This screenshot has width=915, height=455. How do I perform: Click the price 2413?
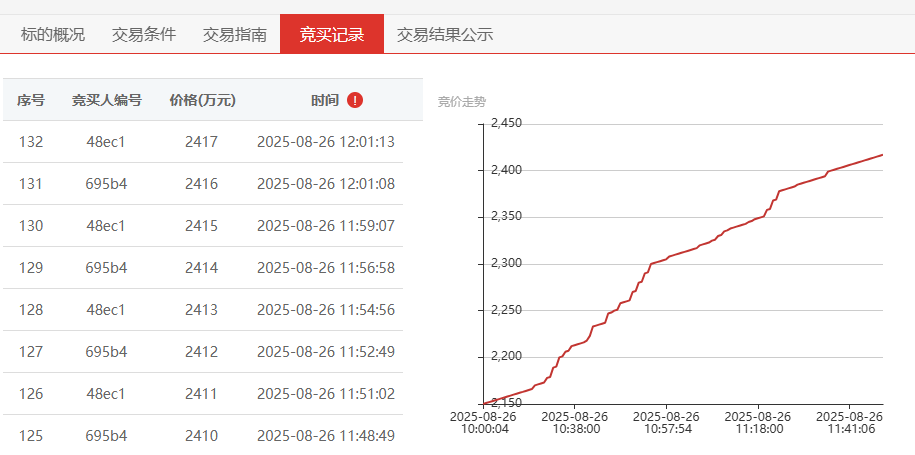(202, 310)
